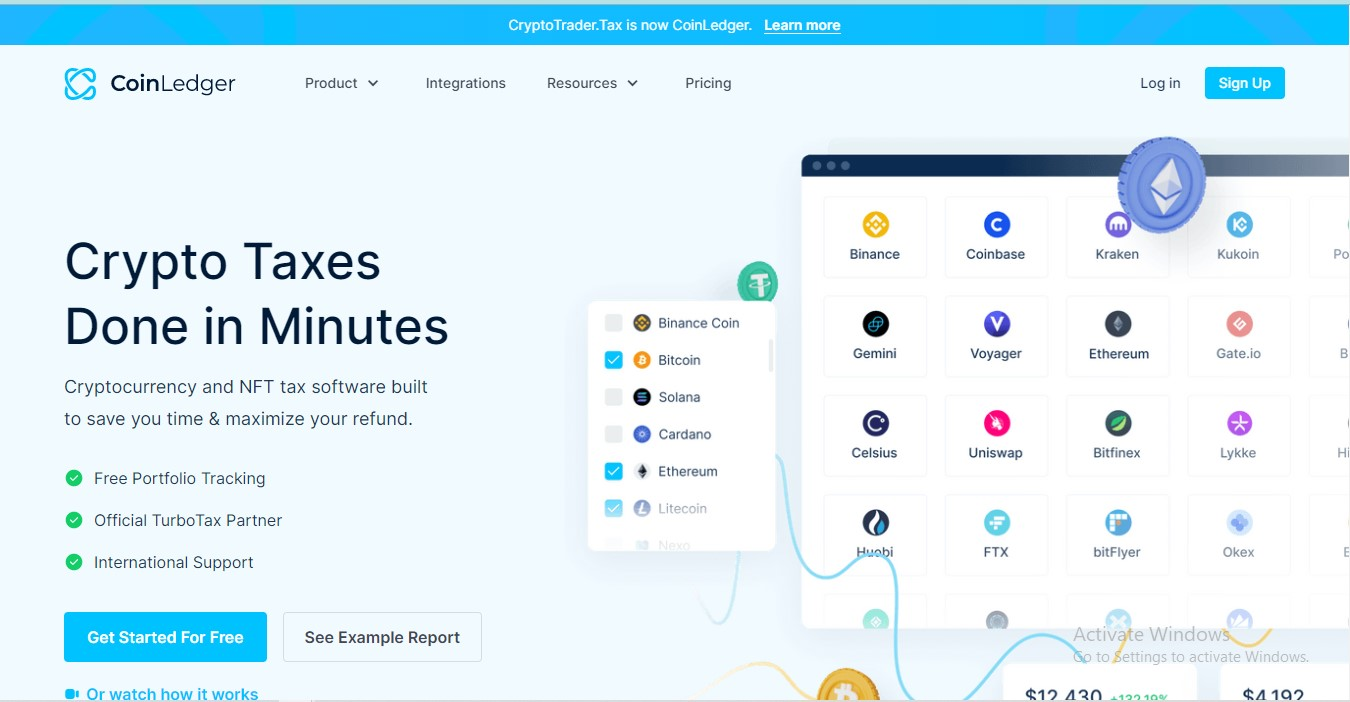Click the video camera icon beside watch link
1350x702 pixels.
pyautogui.click(x=71, y=694)
